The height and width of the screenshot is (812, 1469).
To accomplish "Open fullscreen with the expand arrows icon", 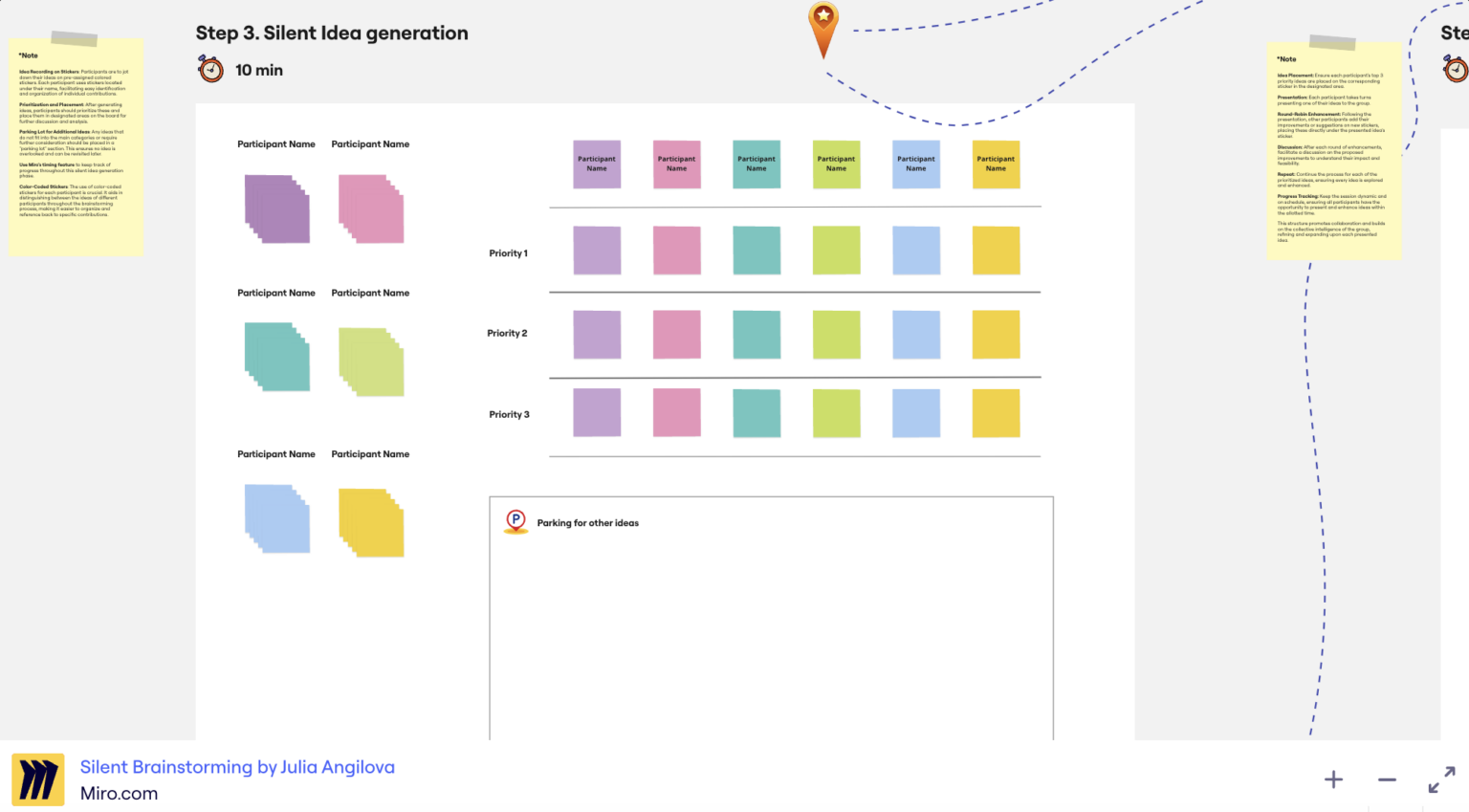I will (x=1441, y=779).
